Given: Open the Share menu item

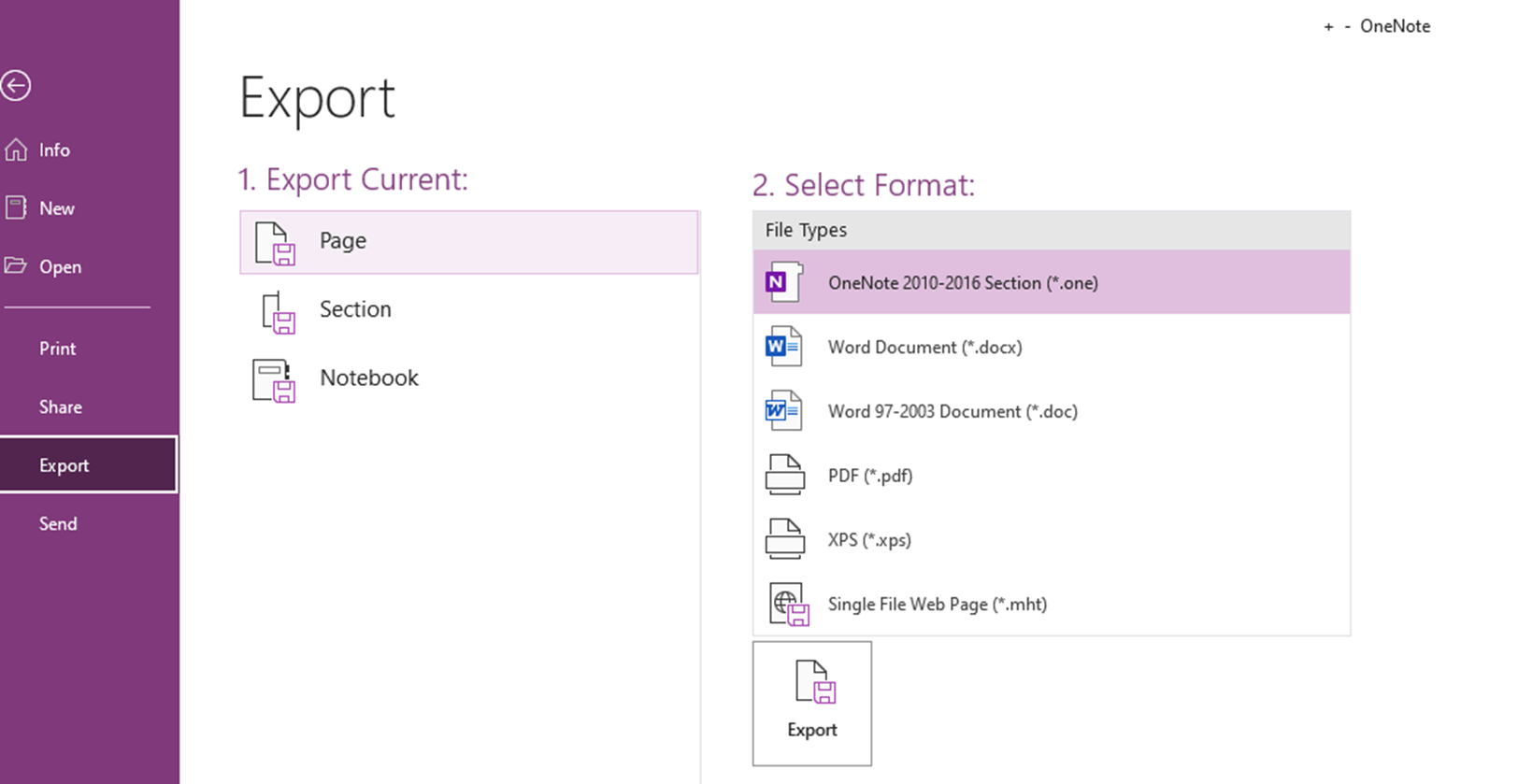Looking at the screenshot, I should [x=61, y=406].
